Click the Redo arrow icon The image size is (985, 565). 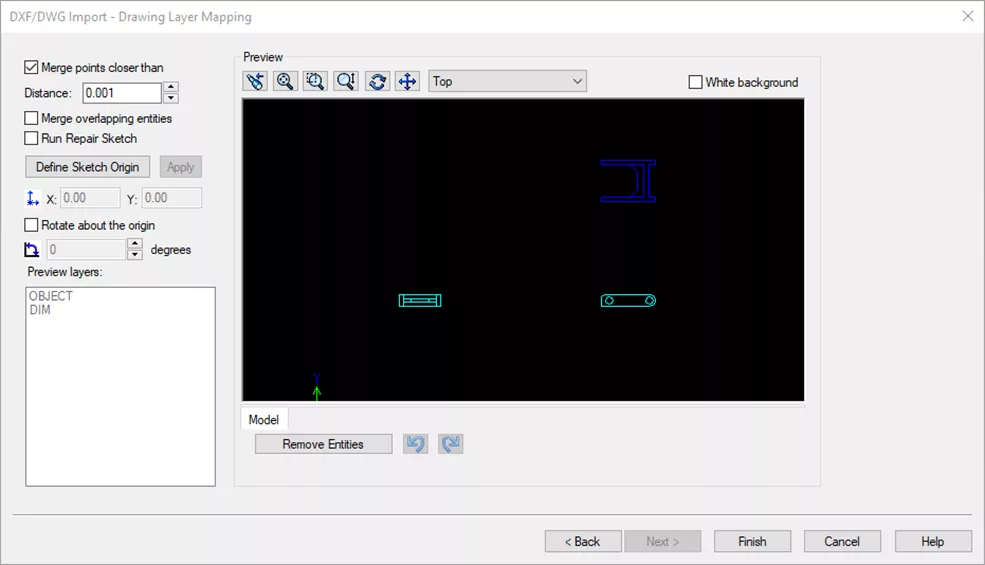pos(450,444)
